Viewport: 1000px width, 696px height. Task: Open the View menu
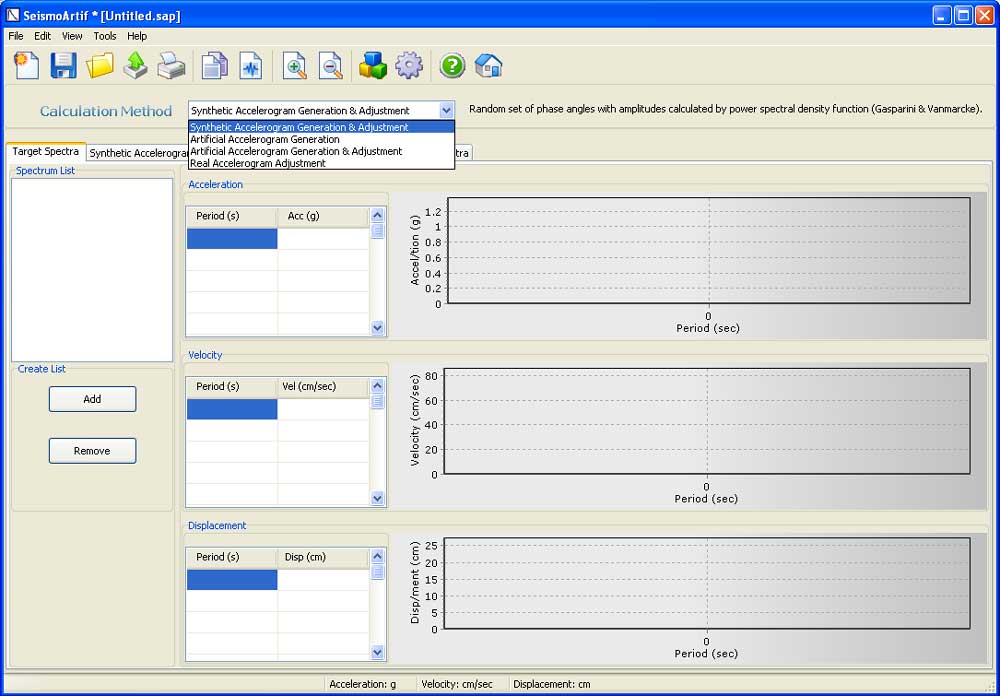[72, 36]
